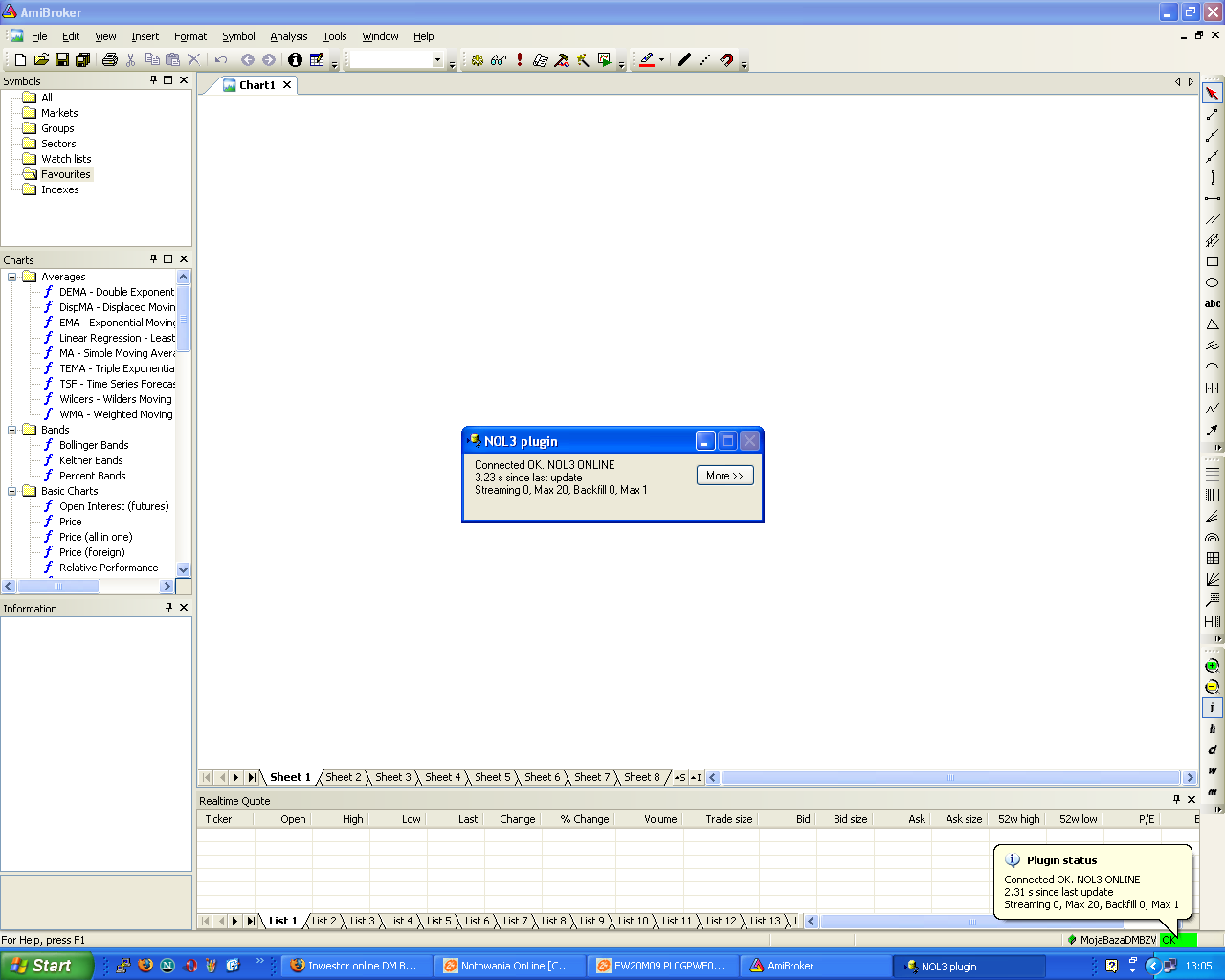
Task: Select the horizontal line drawing tool
Action: (x=1213, y=198)
